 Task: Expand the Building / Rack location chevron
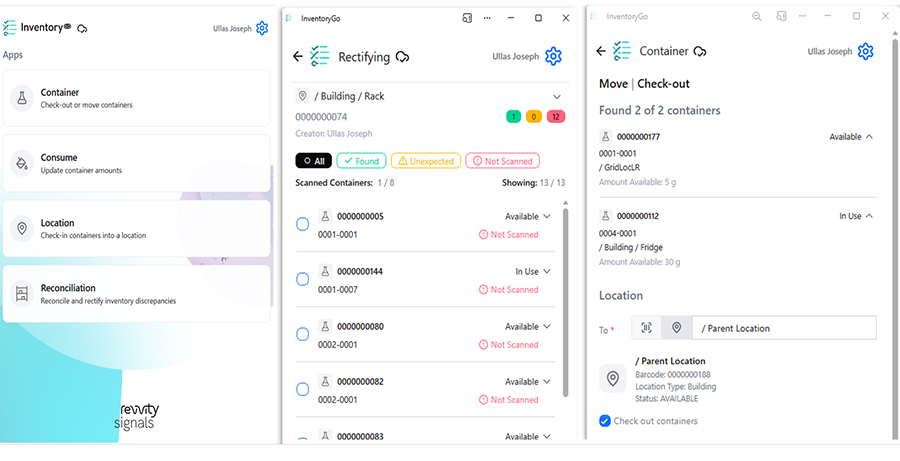[x=557, y=96]
